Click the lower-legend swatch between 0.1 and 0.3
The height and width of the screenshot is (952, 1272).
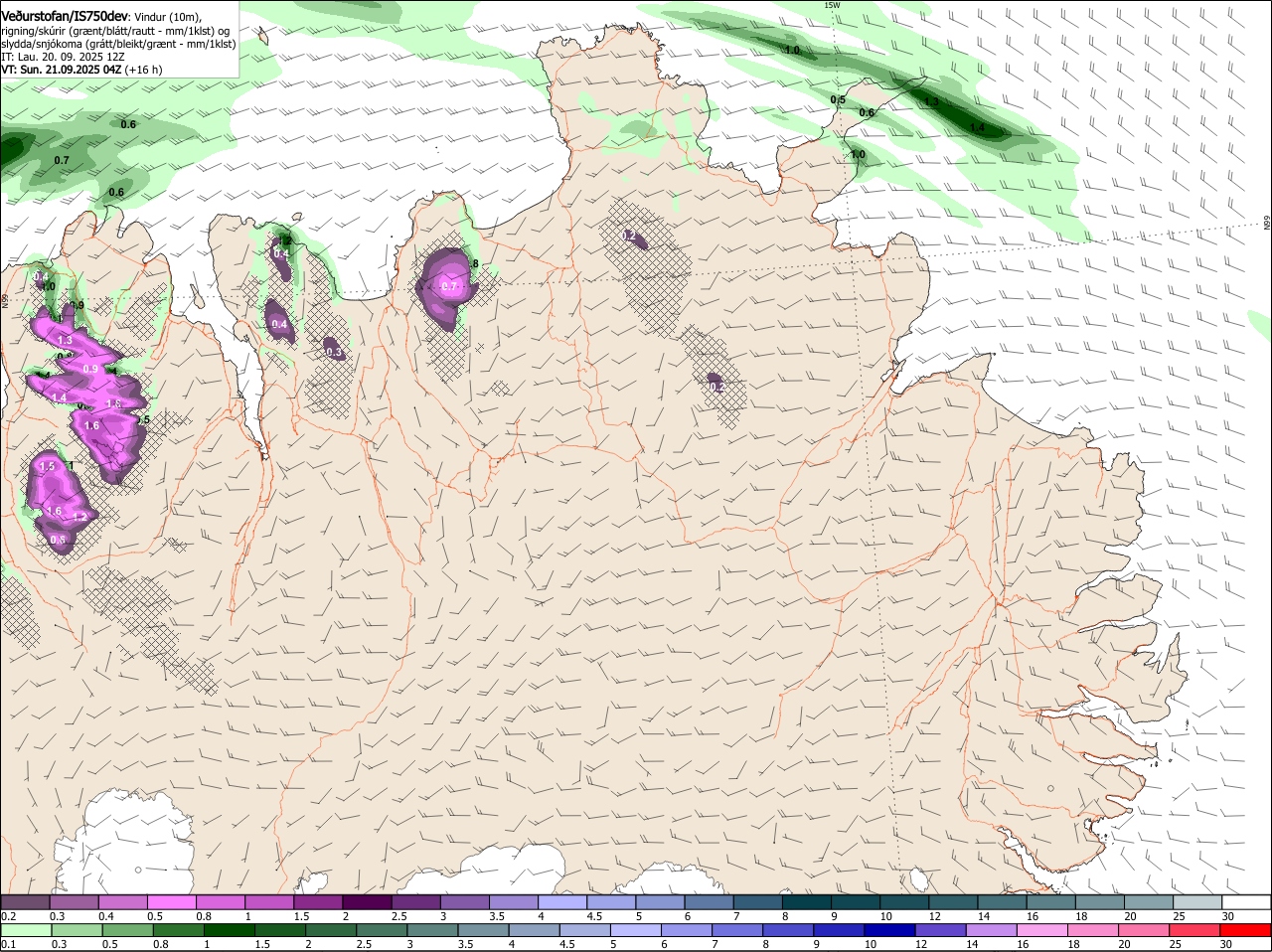(x=26, y=930)
